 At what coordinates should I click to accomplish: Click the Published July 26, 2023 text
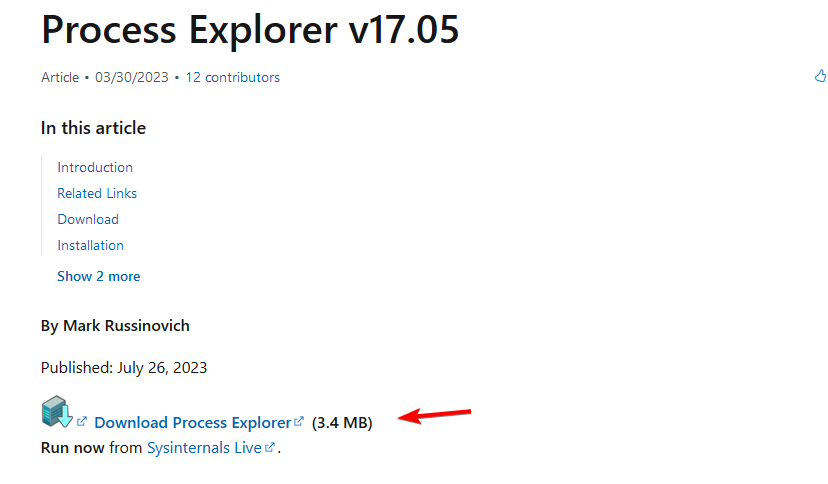coord(124,368)
